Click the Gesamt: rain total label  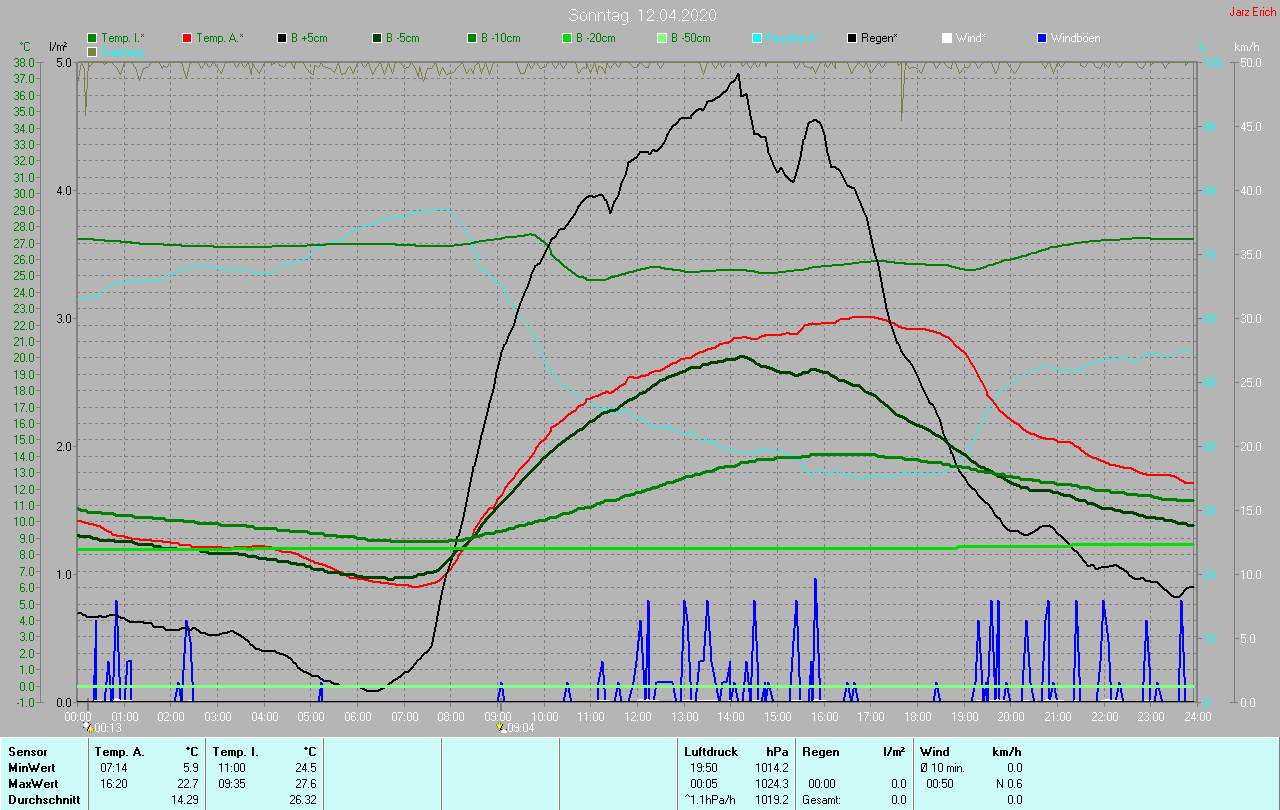tap(821, 799)
